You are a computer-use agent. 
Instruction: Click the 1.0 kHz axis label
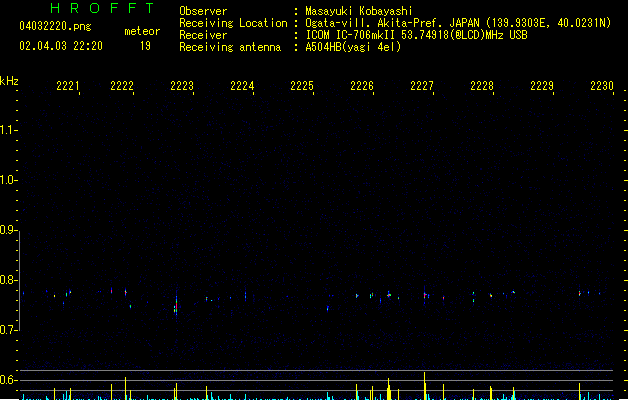8,180
